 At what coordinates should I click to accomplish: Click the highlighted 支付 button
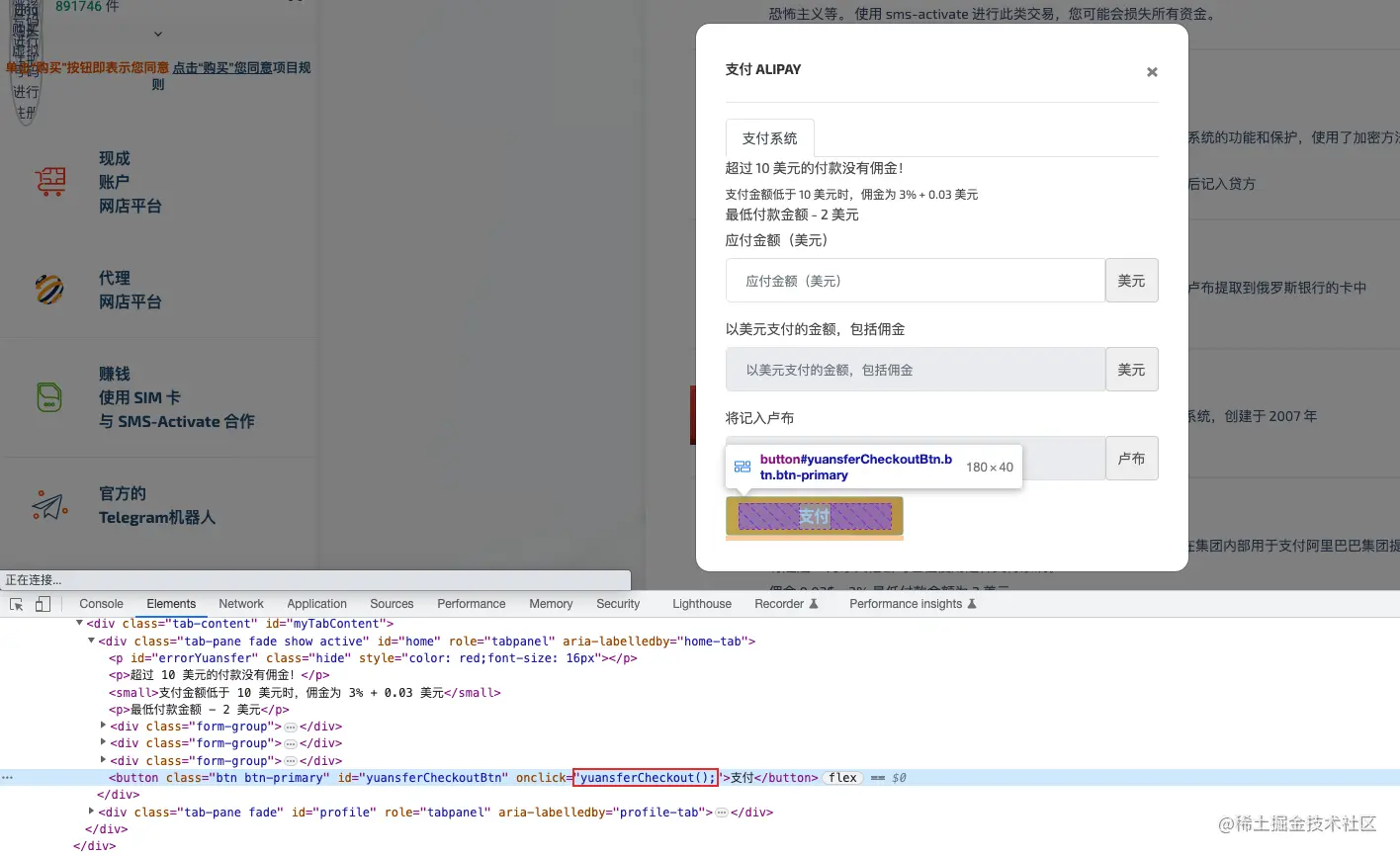(x=815, y=516)
